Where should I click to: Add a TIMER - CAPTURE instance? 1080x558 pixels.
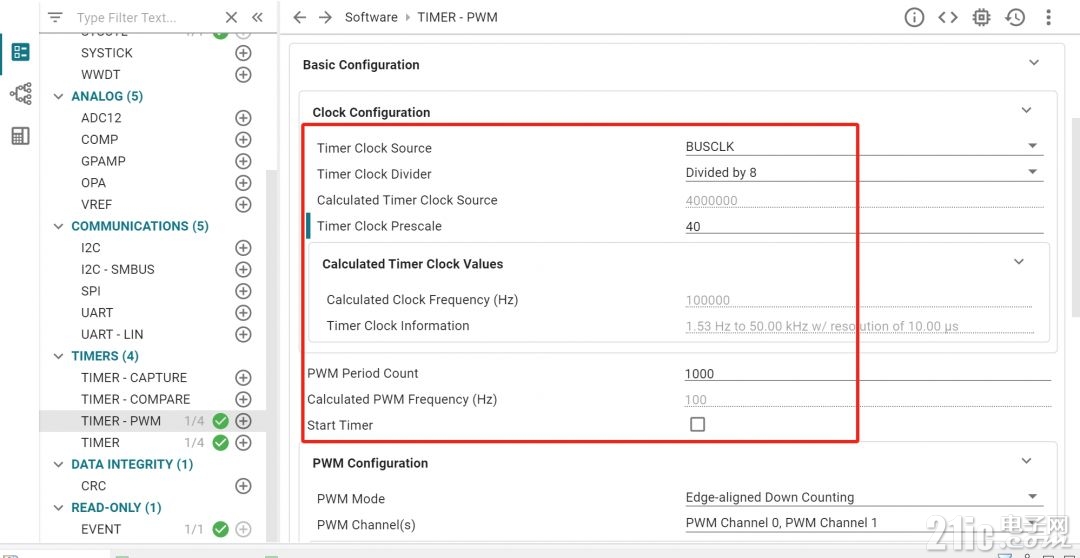tap(243, 378)
